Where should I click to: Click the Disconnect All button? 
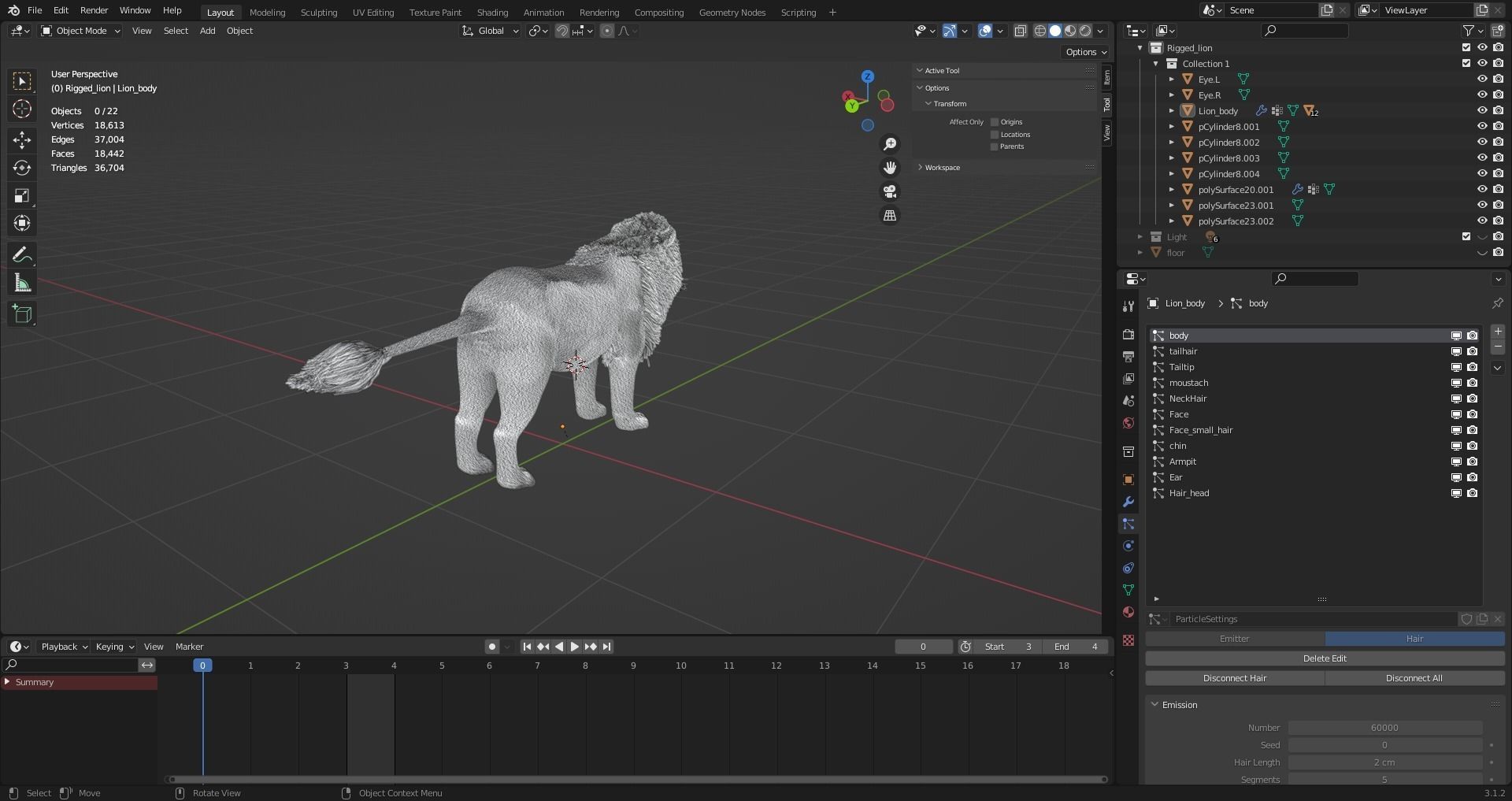point(1414,678)
